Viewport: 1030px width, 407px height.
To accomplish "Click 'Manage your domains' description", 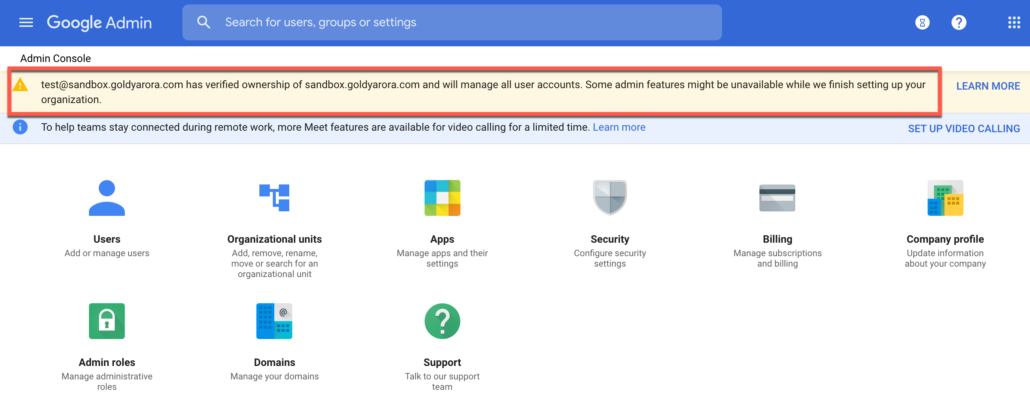I will tap(275, 377).
